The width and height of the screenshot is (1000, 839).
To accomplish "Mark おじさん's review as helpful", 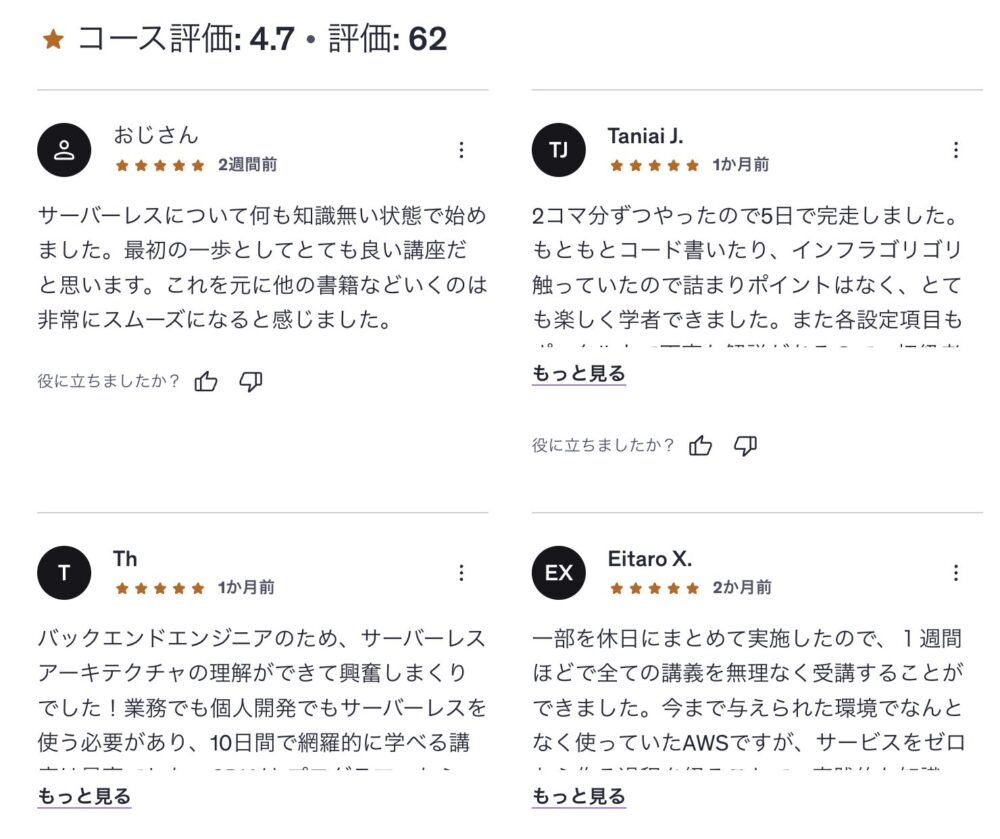I will coord(206,381).
